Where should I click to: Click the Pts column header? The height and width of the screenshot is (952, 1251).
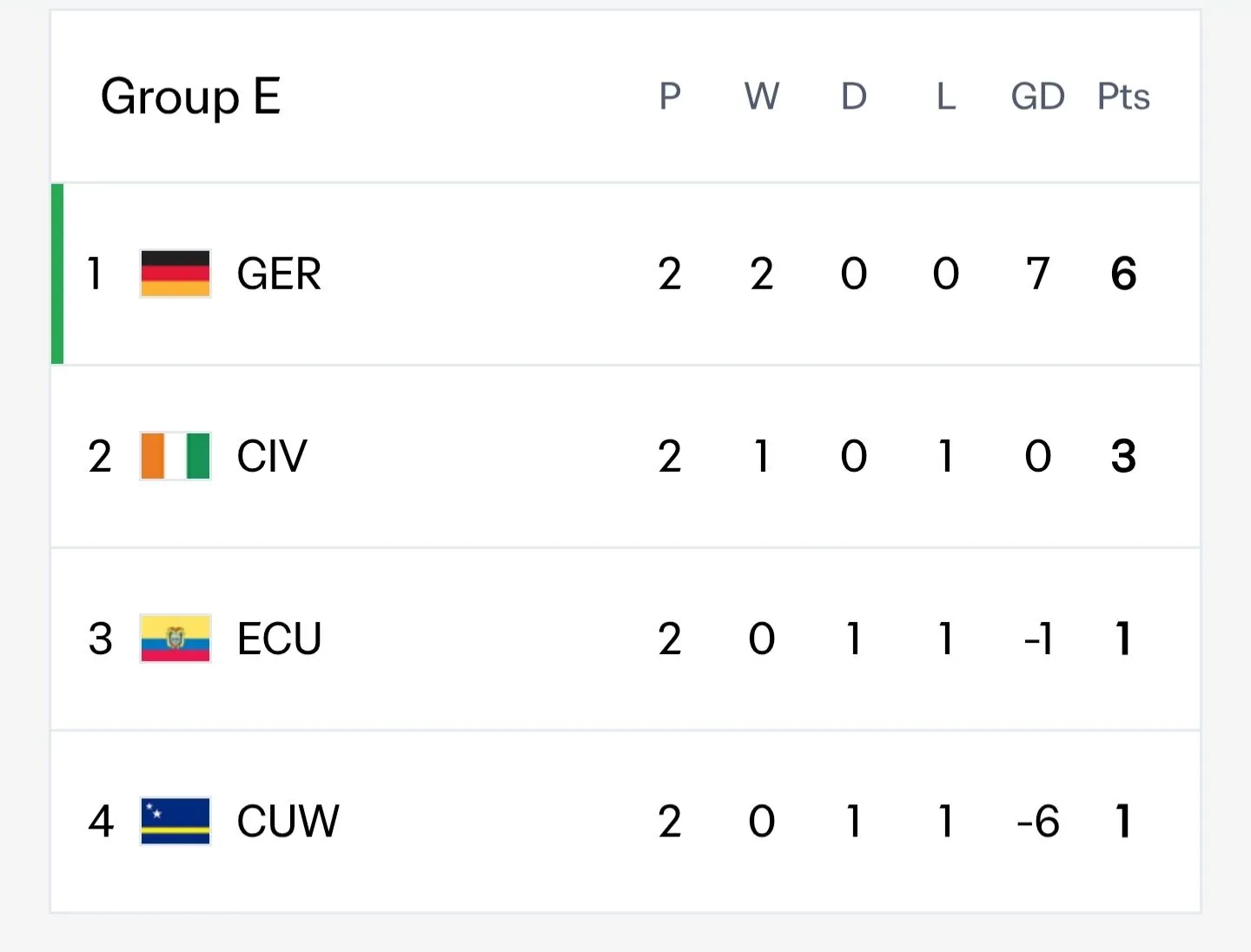(1123, 96)
